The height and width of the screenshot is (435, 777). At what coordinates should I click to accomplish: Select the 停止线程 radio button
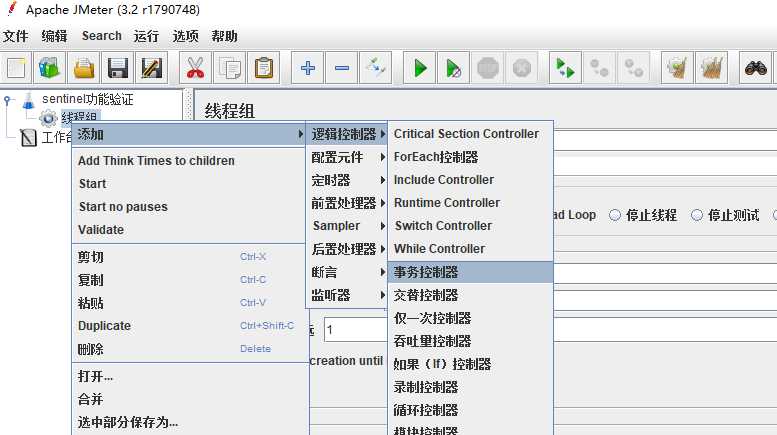coord(614,215)
